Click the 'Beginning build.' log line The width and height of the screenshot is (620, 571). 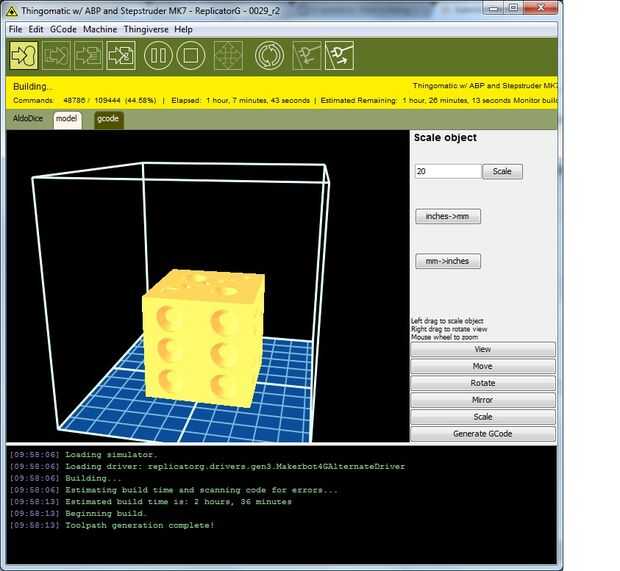tap(106, 514)
